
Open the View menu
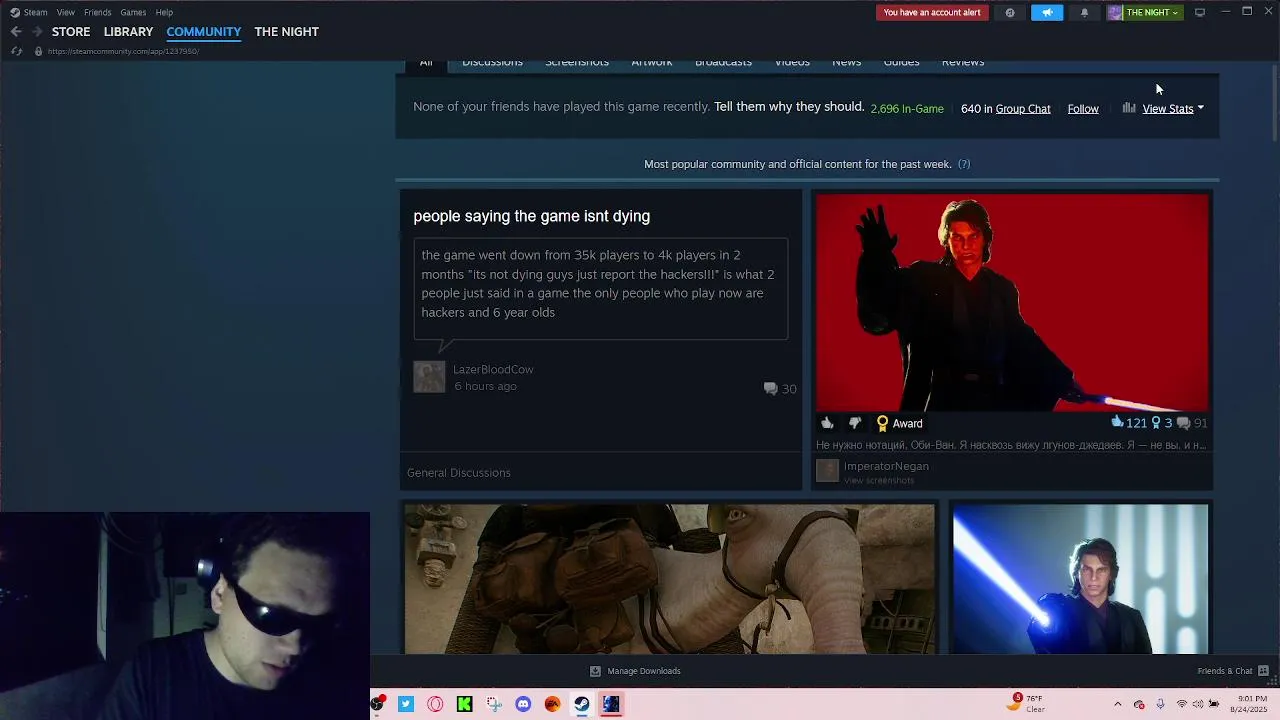pos(65,12)
